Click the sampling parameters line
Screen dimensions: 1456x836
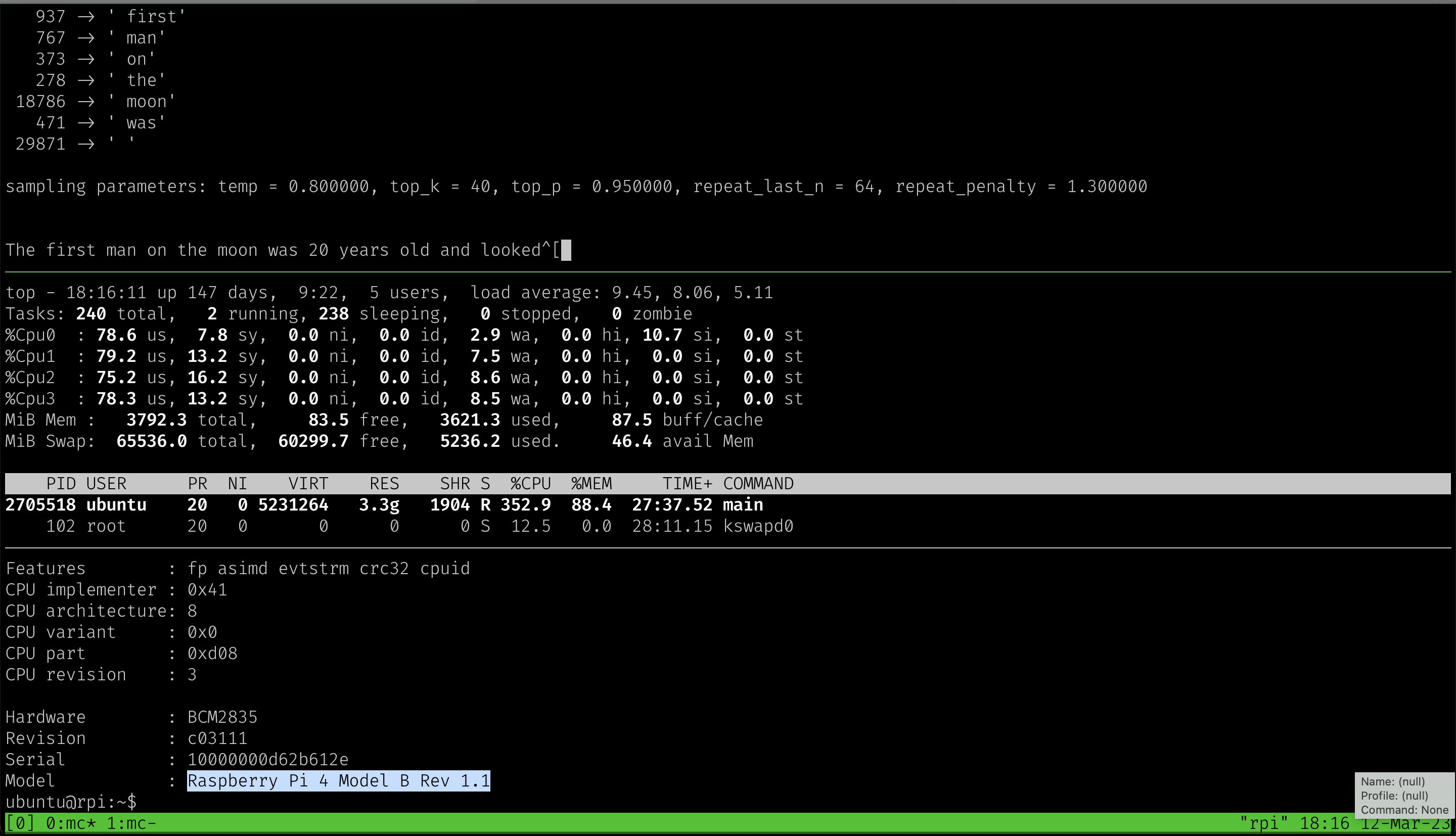coord(574,186)
